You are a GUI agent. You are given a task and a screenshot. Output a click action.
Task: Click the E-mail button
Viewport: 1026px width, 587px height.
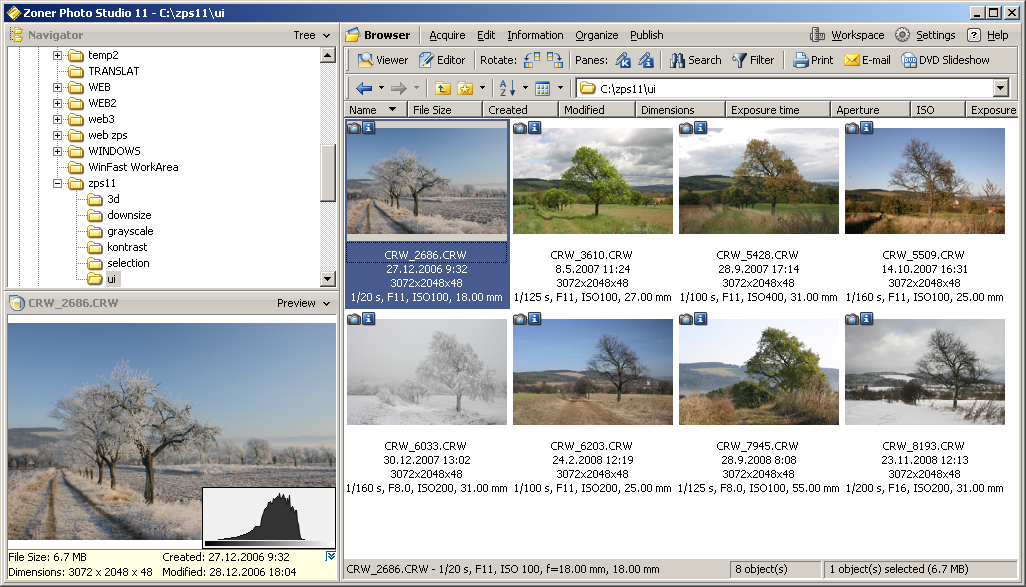(x=867, y=60)
